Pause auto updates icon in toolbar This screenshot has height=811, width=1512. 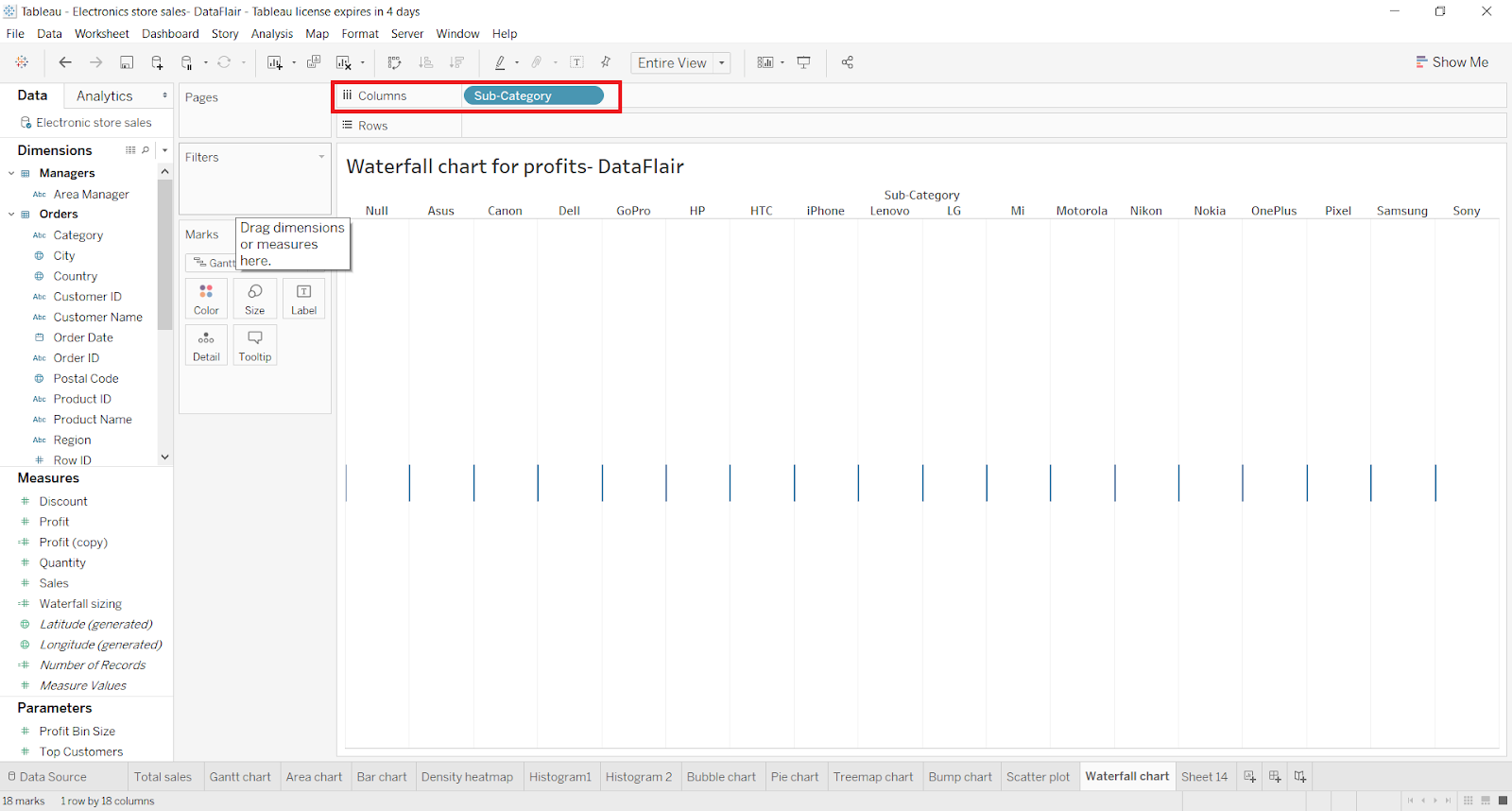click(187, 62)
